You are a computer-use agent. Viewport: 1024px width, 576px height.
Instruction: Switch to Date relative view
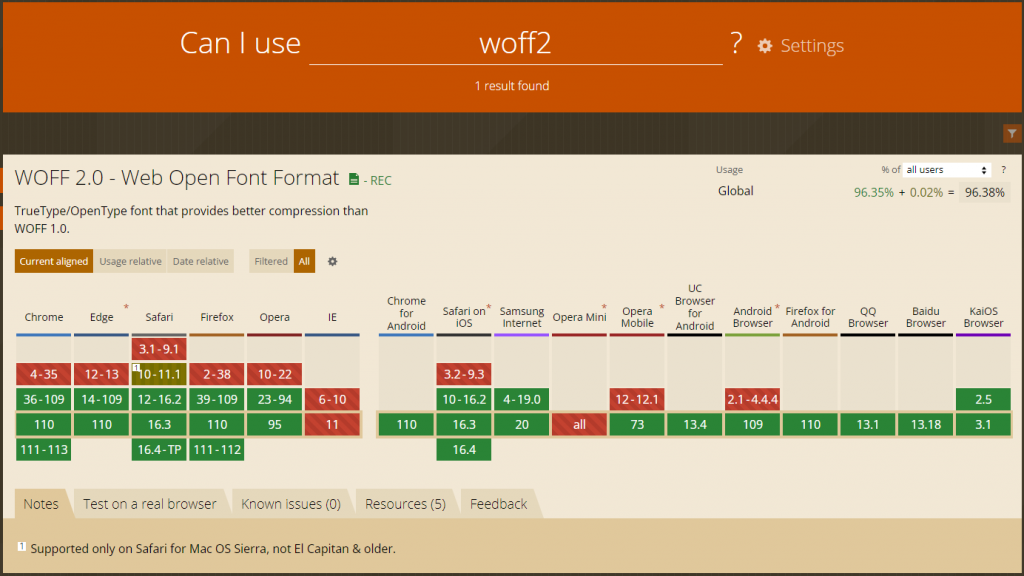click(x=200, y=261)
